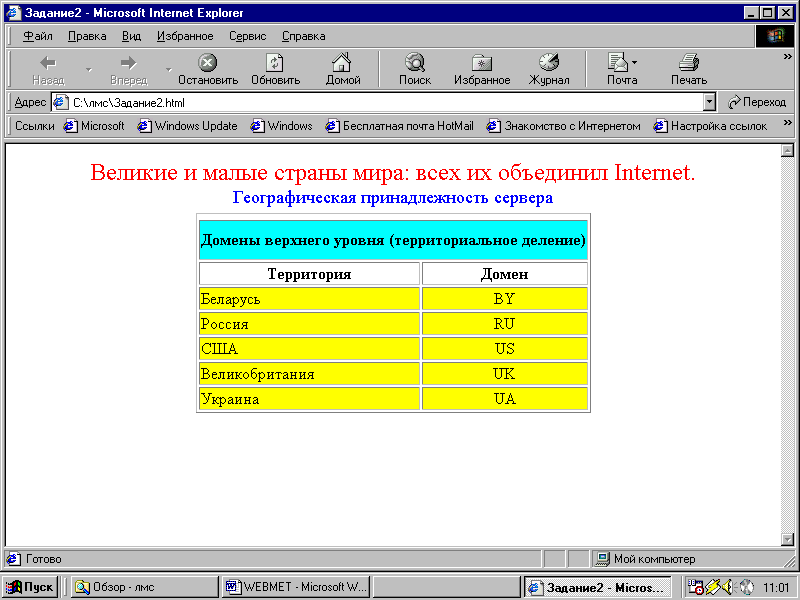Expand the toolbar overflow chevron
800x600 pixels.
point(788,57)
